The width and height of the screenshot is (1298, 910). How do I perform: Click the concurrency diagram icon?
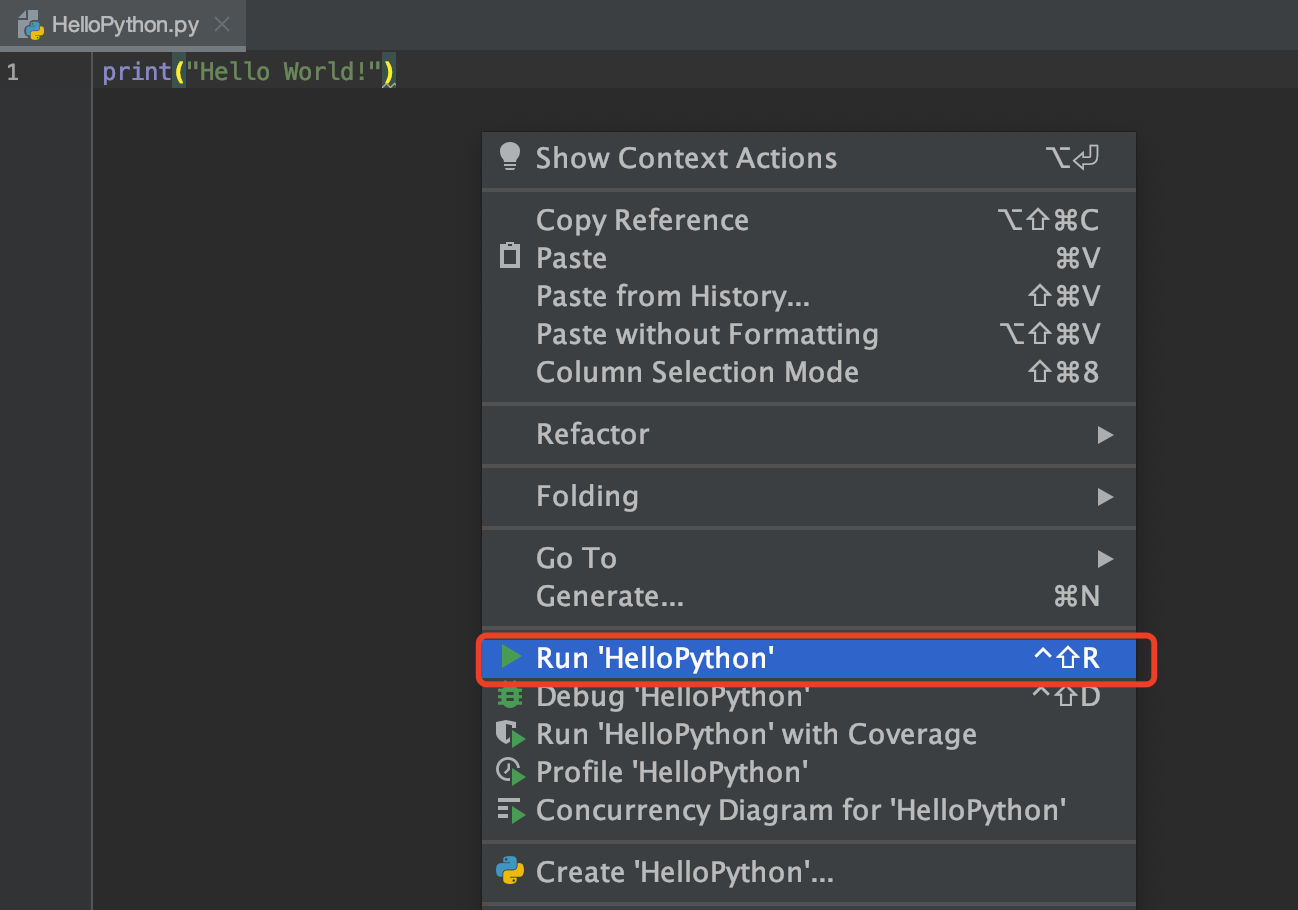510,811
